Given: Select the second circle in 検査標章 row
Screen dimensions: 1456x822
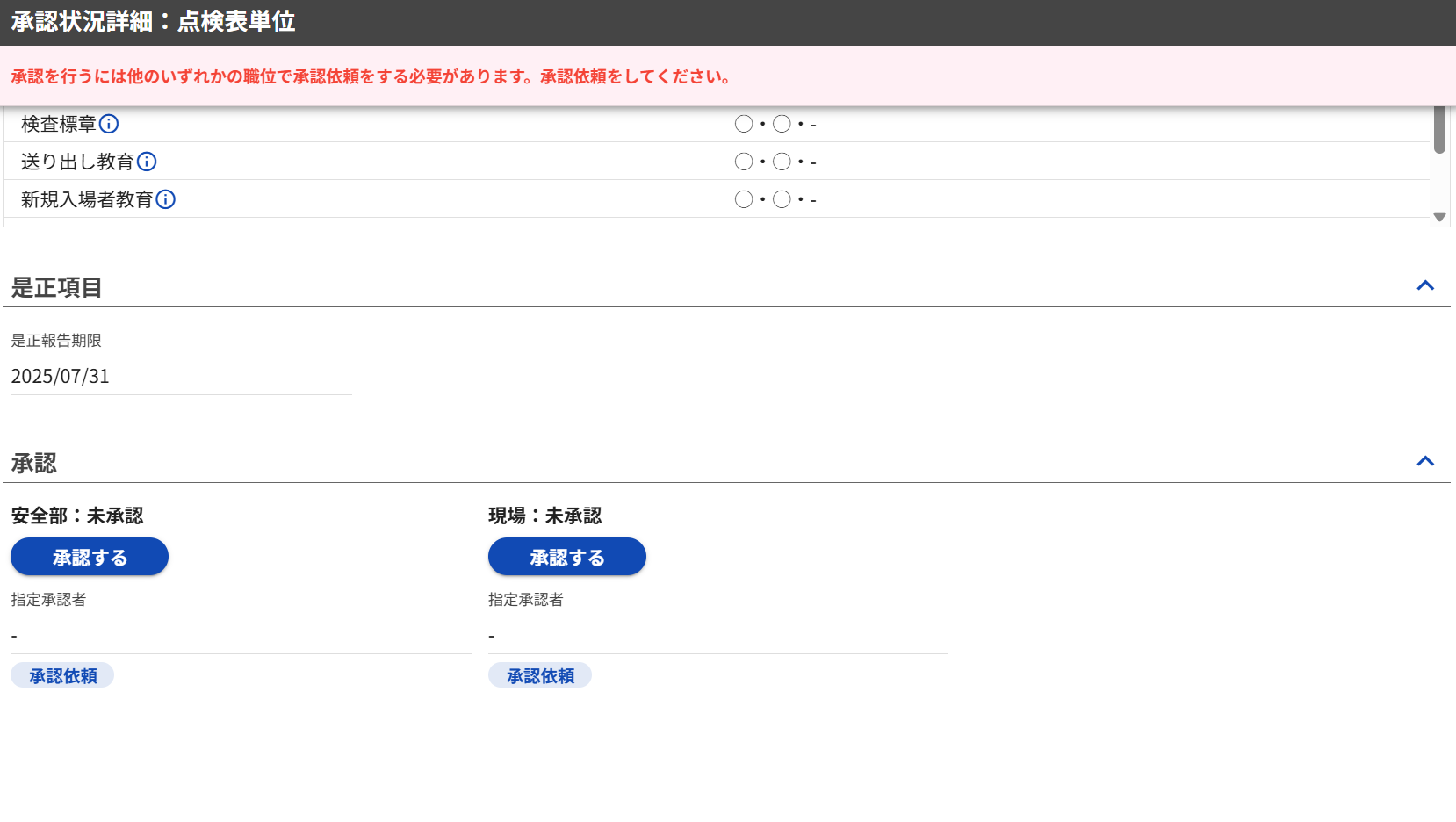Looking at the screenshot, I should (782, 124).
